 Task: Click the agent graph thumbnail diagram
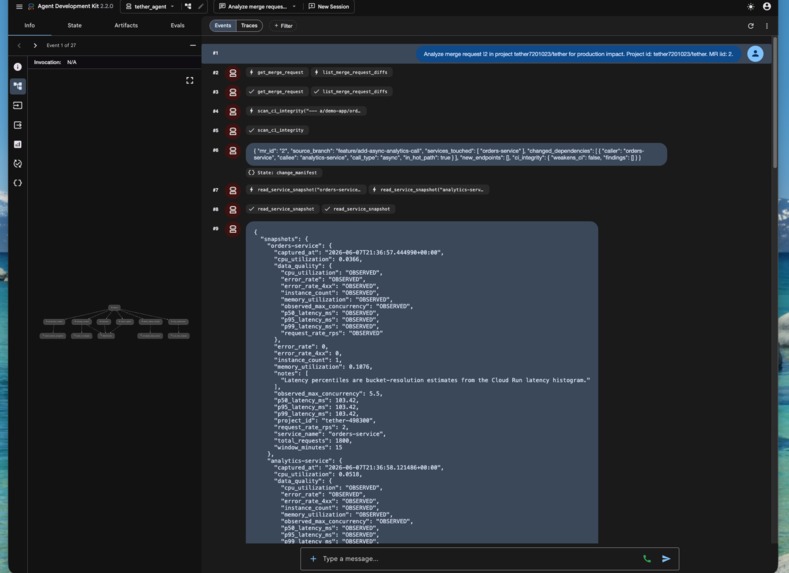coord(115,321)
